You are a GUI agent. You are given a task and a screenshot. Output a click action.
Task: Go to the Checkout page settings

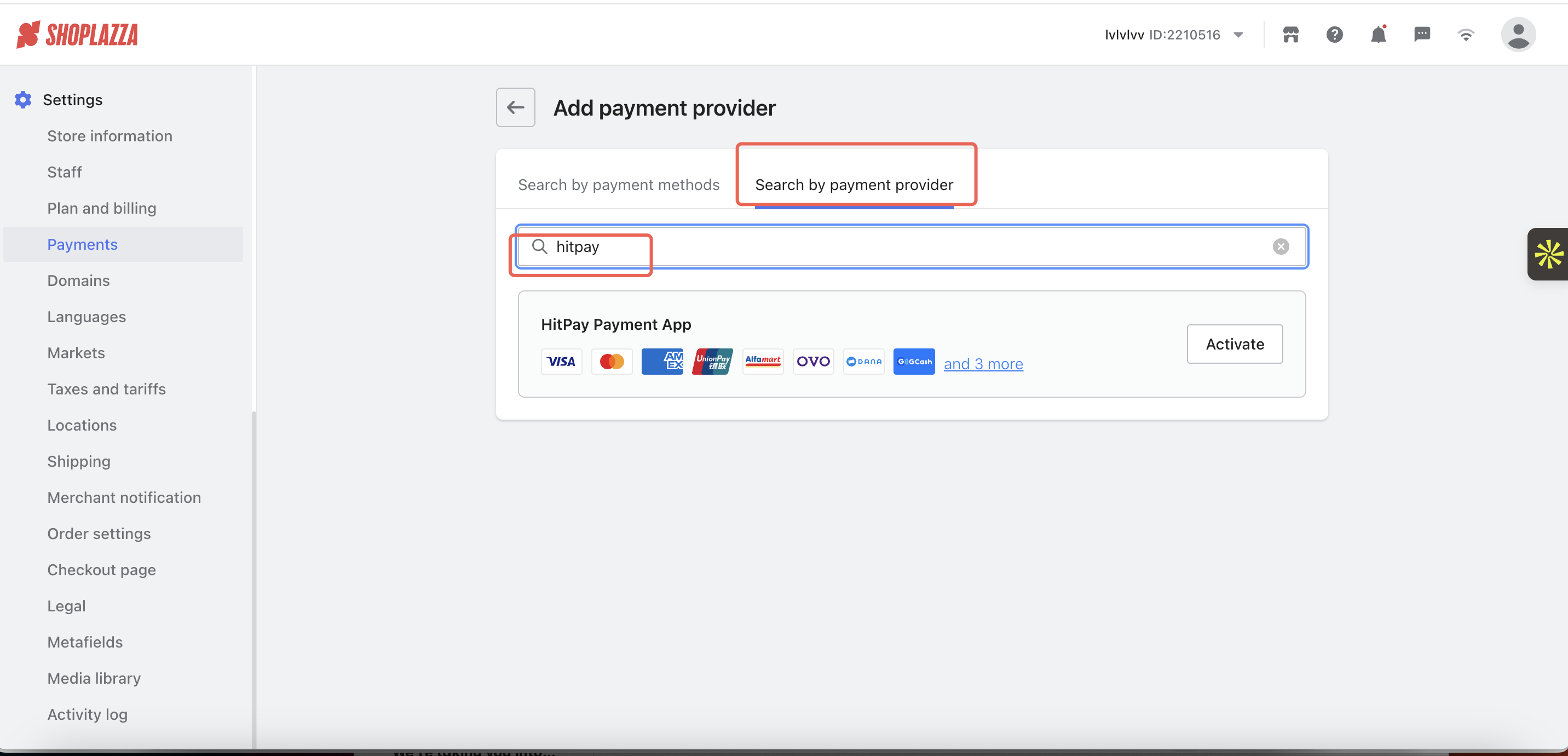tap(102, 570)
